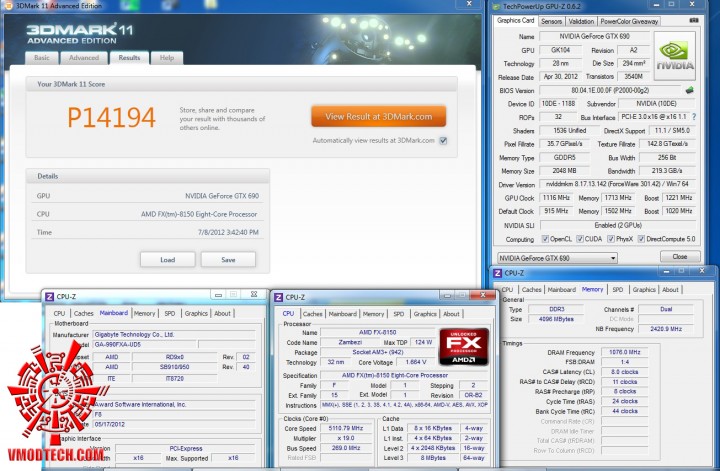Click the GPU-Z Name field NVIDIA GeForce GTX 690

click(x=594, y=36)
